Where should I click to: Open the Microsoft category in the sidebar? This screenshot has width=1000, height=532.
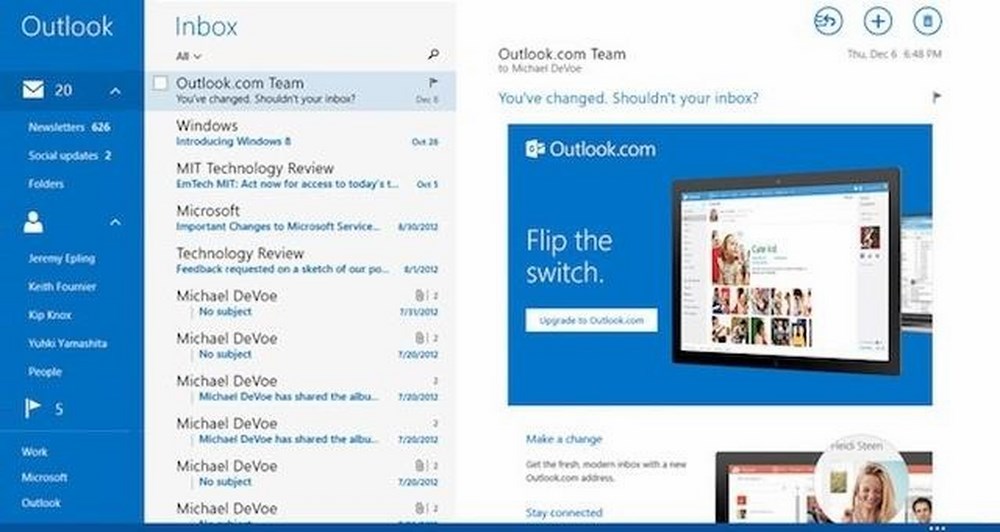[x=44, y=477]
